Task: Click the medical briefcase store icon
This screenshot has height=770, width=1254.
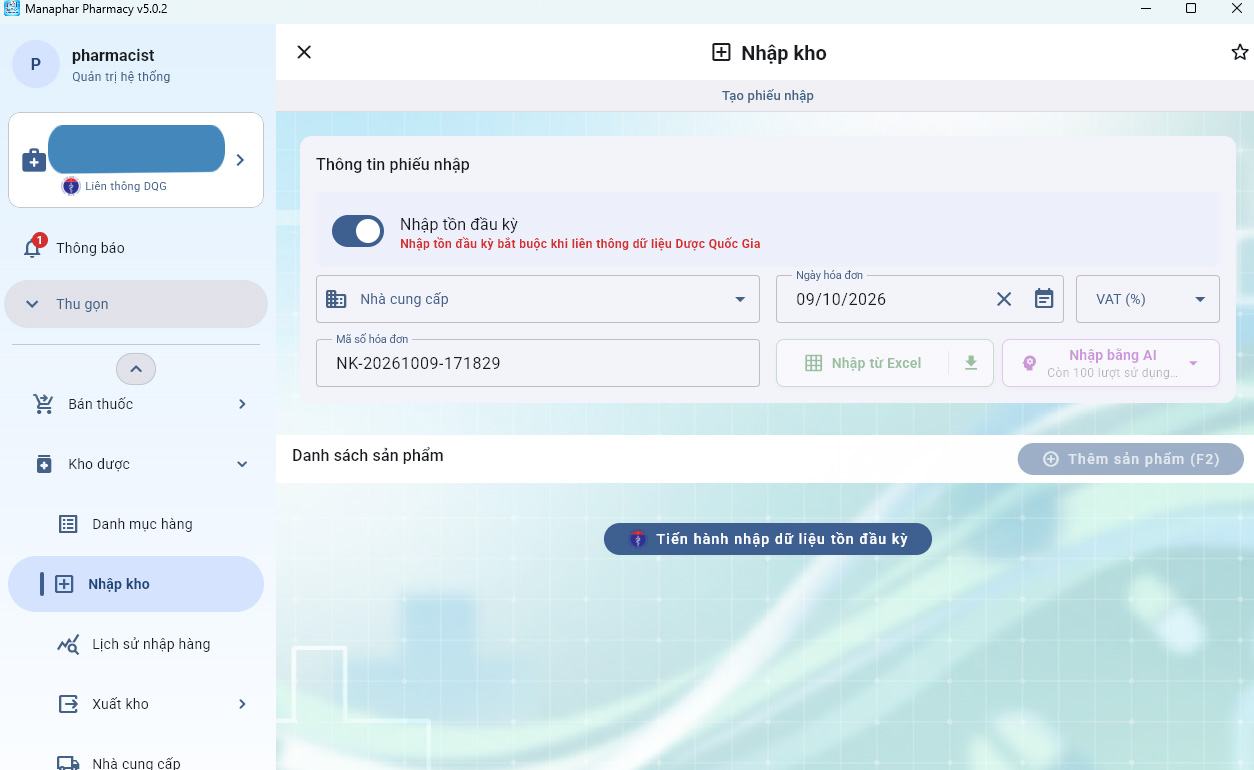Action: coord(34,160)
